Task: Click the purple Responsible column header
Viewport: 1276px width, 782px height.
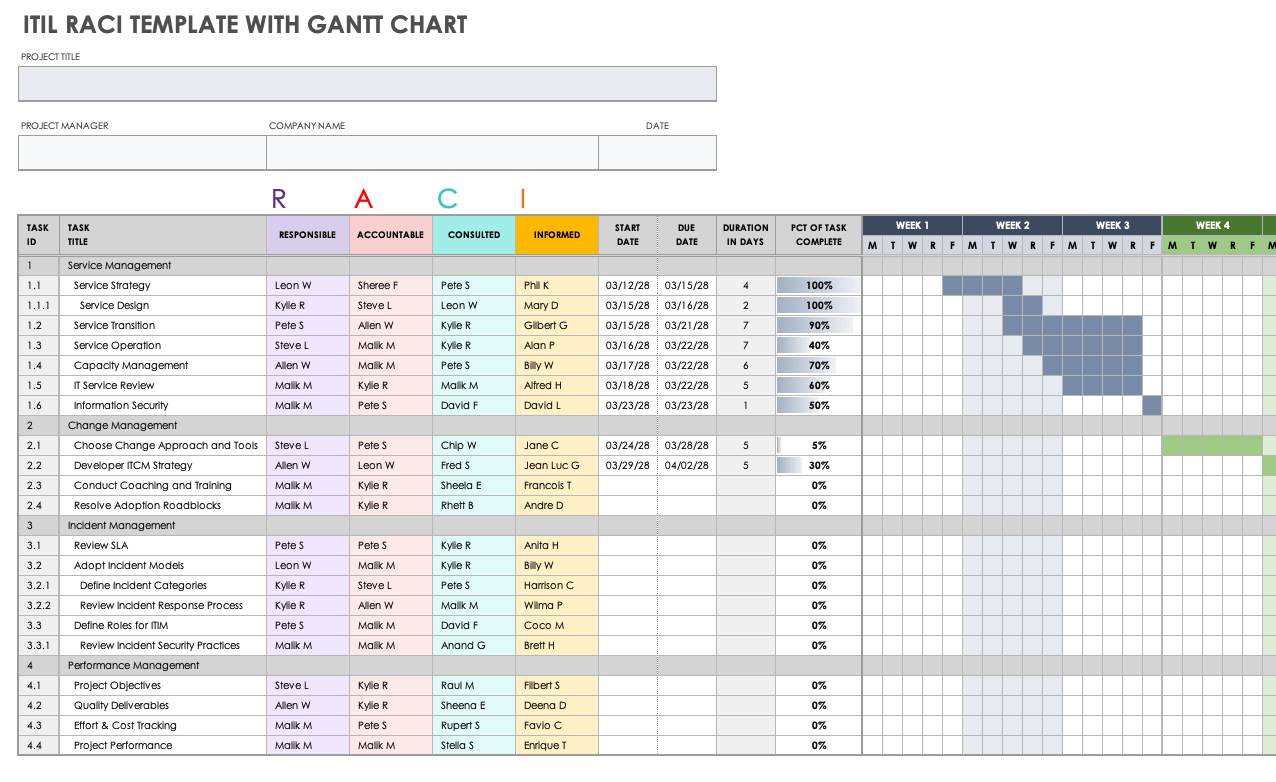Action: coord(307,235)
